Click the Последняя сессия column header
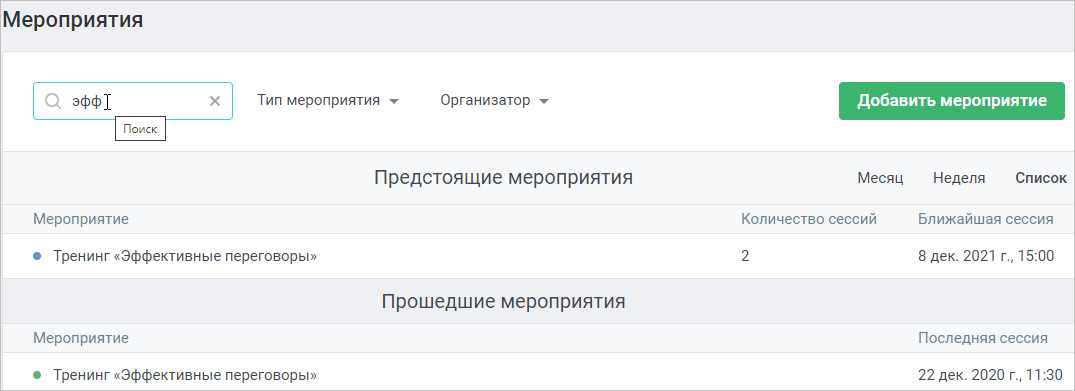The height and width of the screenshot is (391, 1075). [x=982, y=338]
